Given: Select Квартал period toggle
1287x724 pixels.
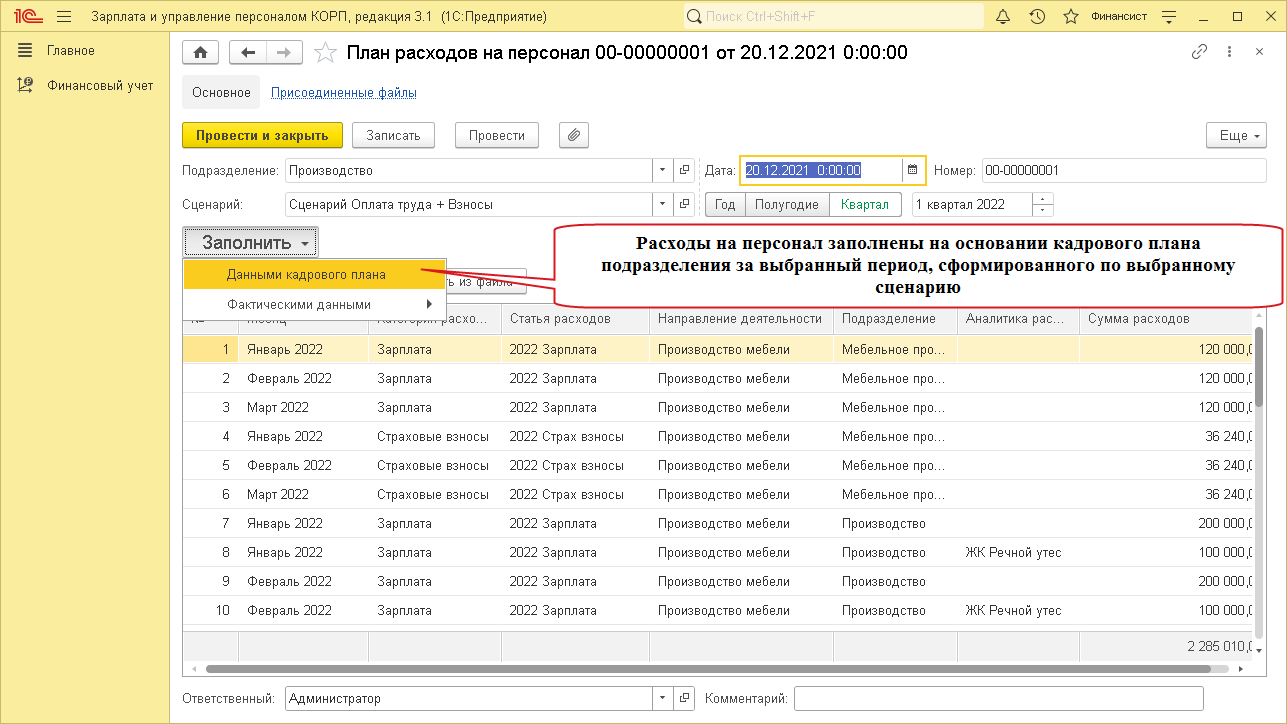Looking at the screenshot, I should pyautogui.click(x=864, y=204).
